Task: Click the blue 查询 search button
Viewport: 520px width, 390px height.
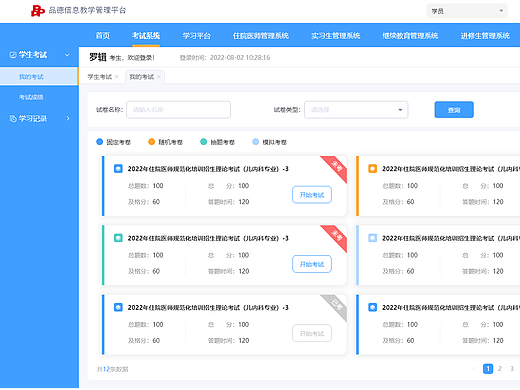Action: pyautogui.click(x=454, y=110)
